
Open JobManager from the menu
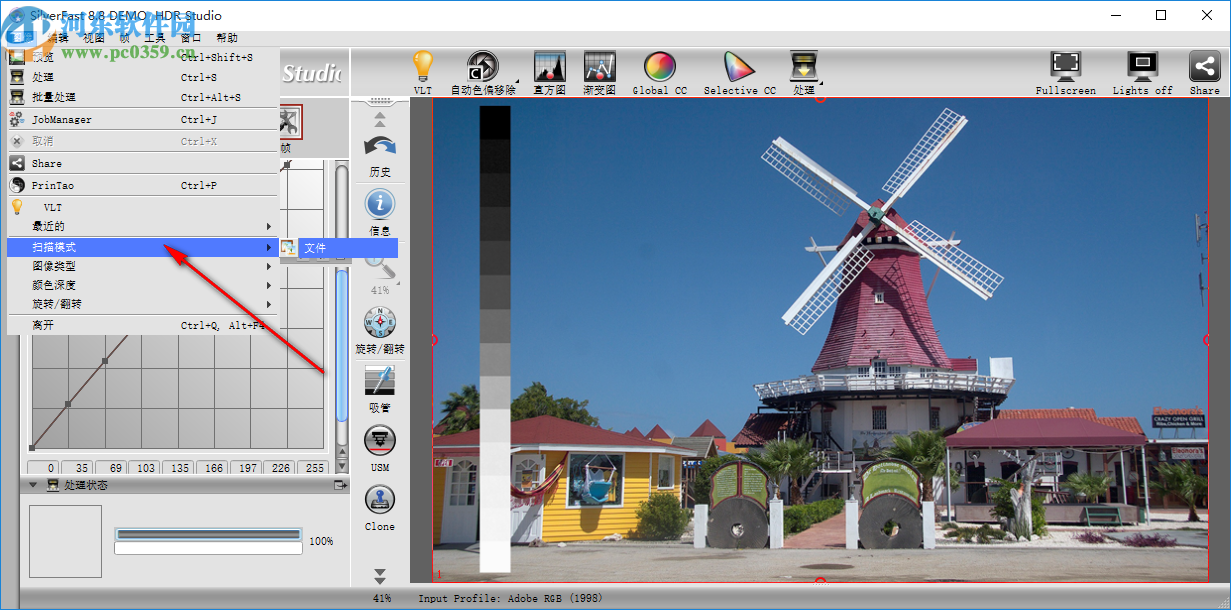pyautogui.click(x=60, y=118)
